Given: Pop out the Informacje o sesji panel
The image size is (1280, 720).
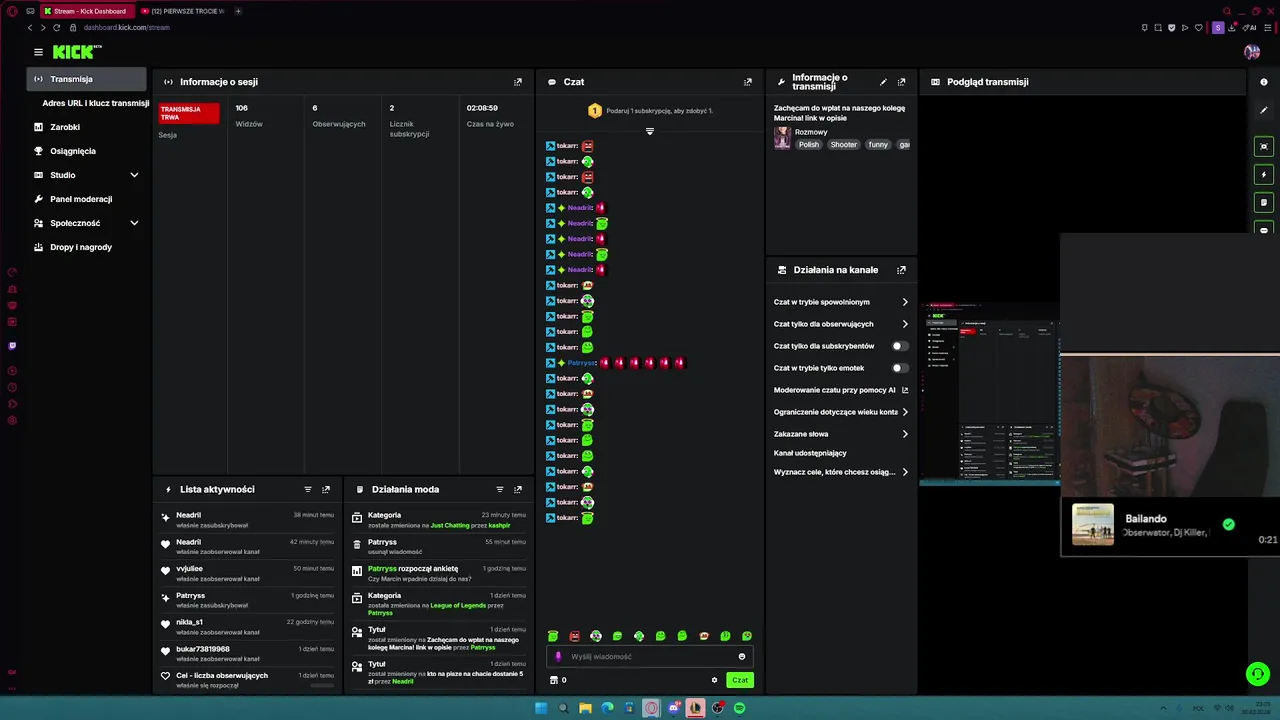Looking at the screenshot, I should coord(517,82).
